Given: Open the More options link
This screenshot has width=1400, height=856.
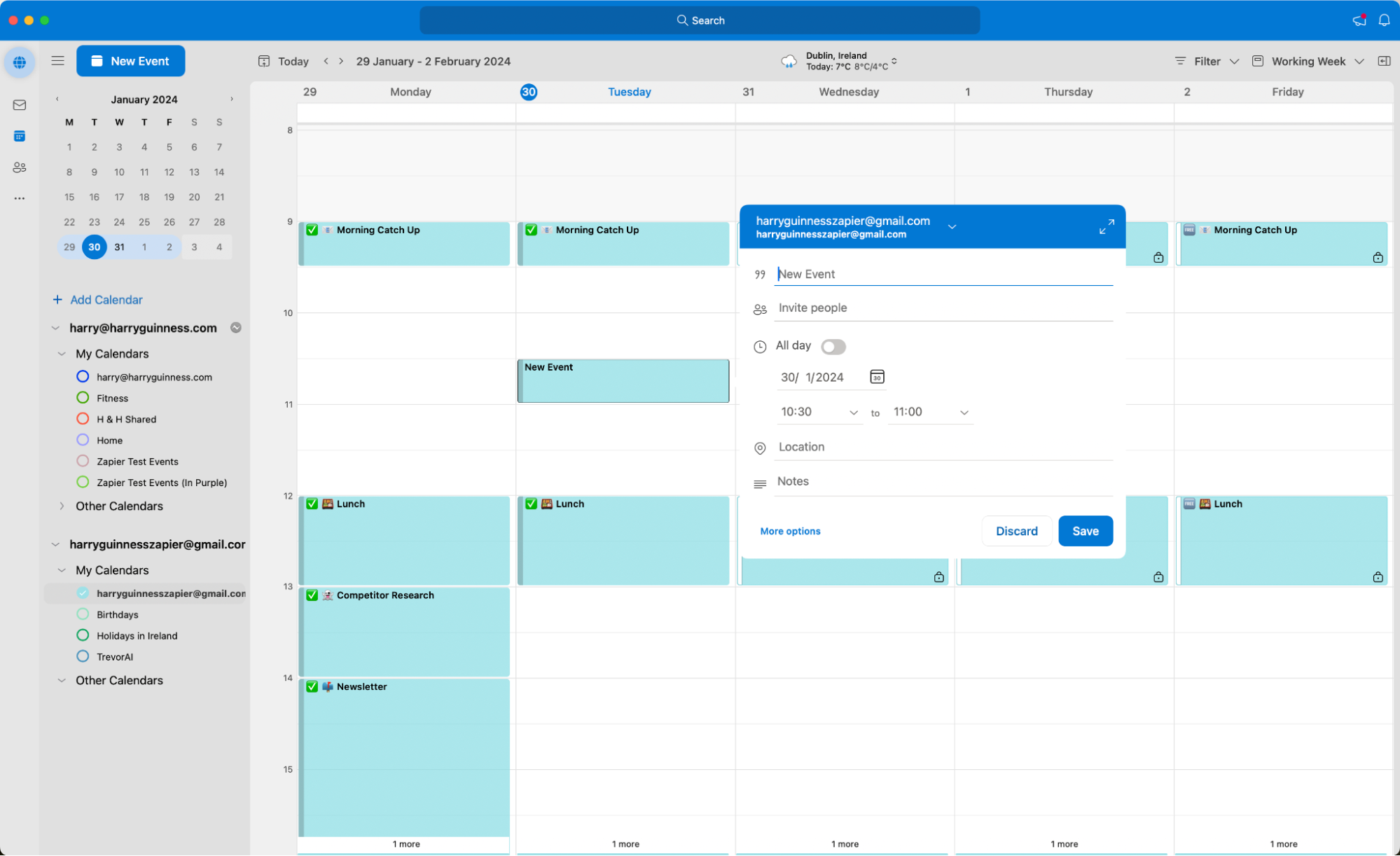Looking at the screenshot, I should click(790, 532).
